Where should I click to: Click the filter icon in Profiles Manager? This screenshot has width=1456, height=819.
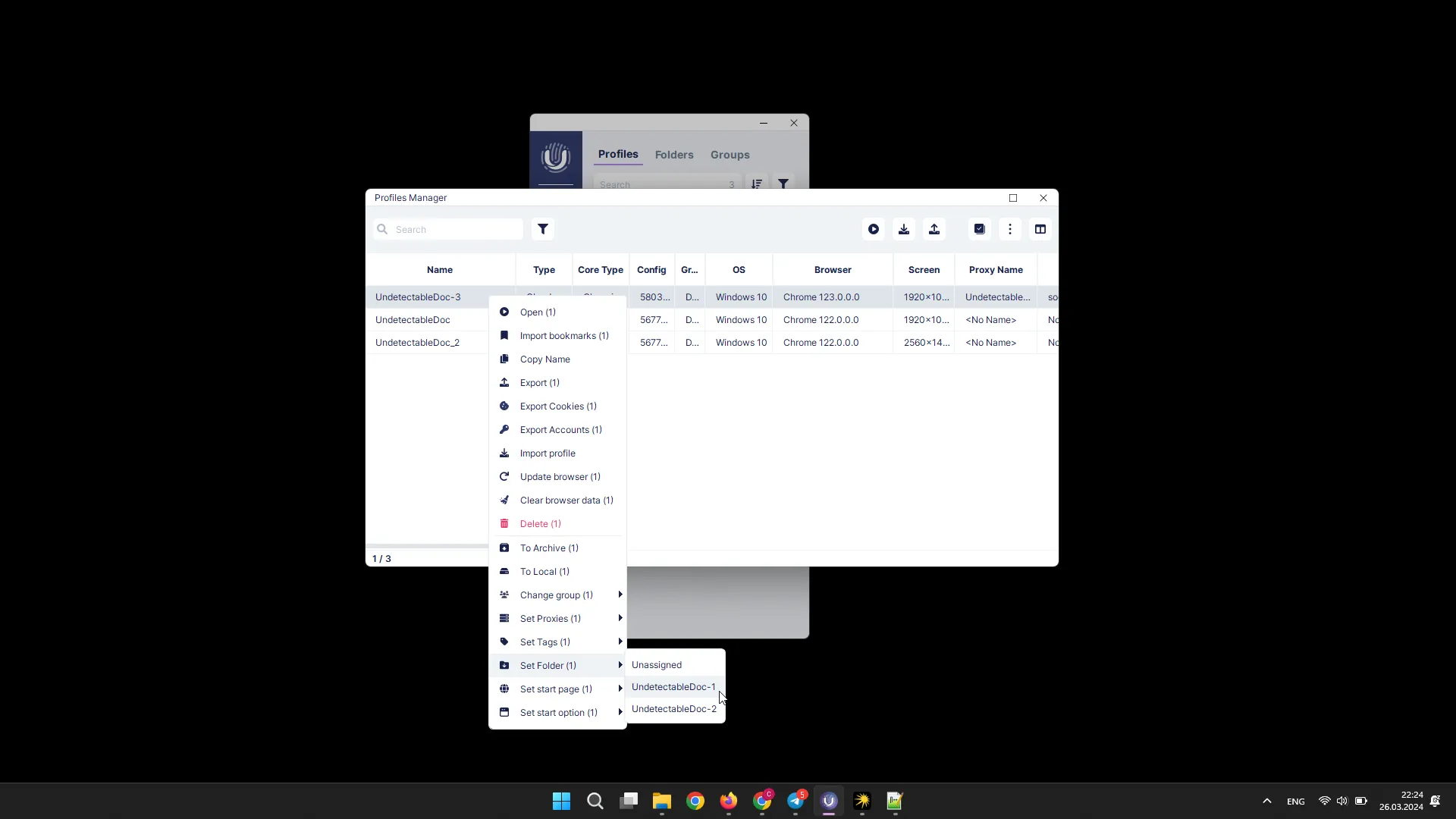click(x=543, y=229)
